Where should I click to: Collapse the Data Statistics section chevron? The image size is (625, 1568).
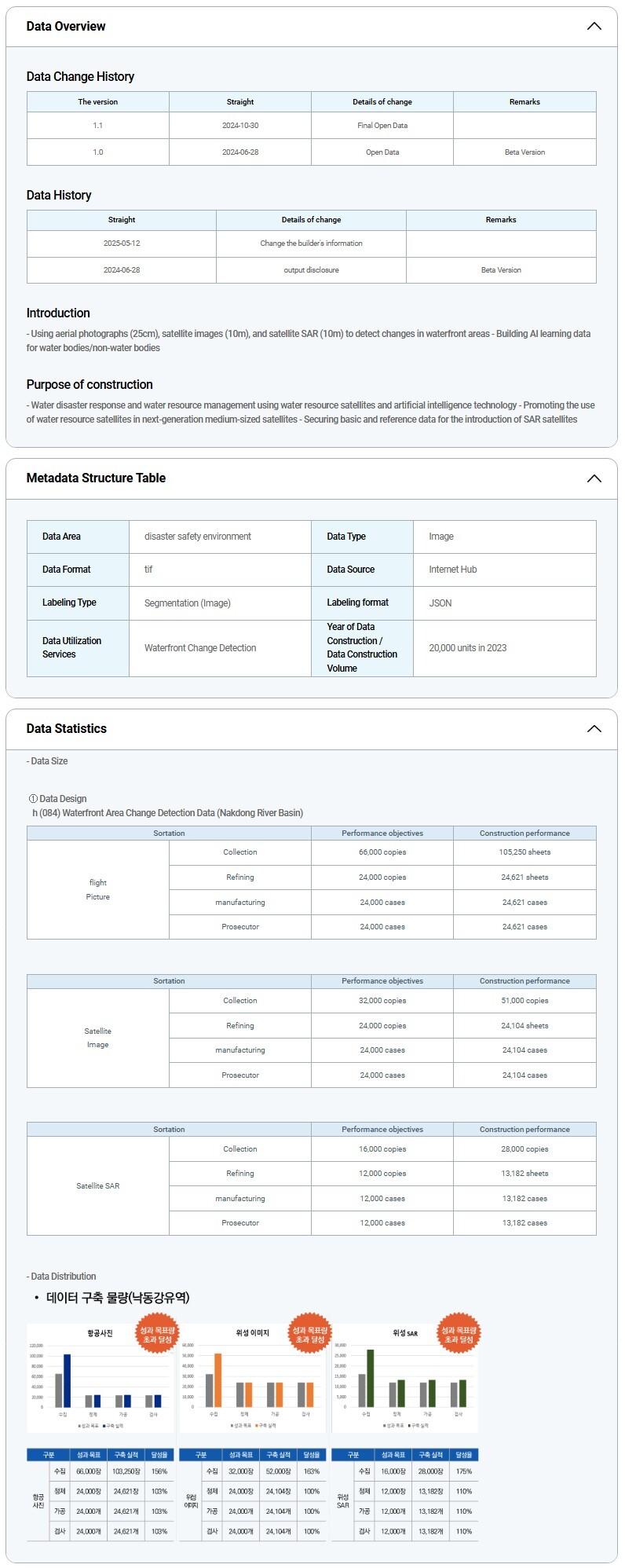point(594,729)
